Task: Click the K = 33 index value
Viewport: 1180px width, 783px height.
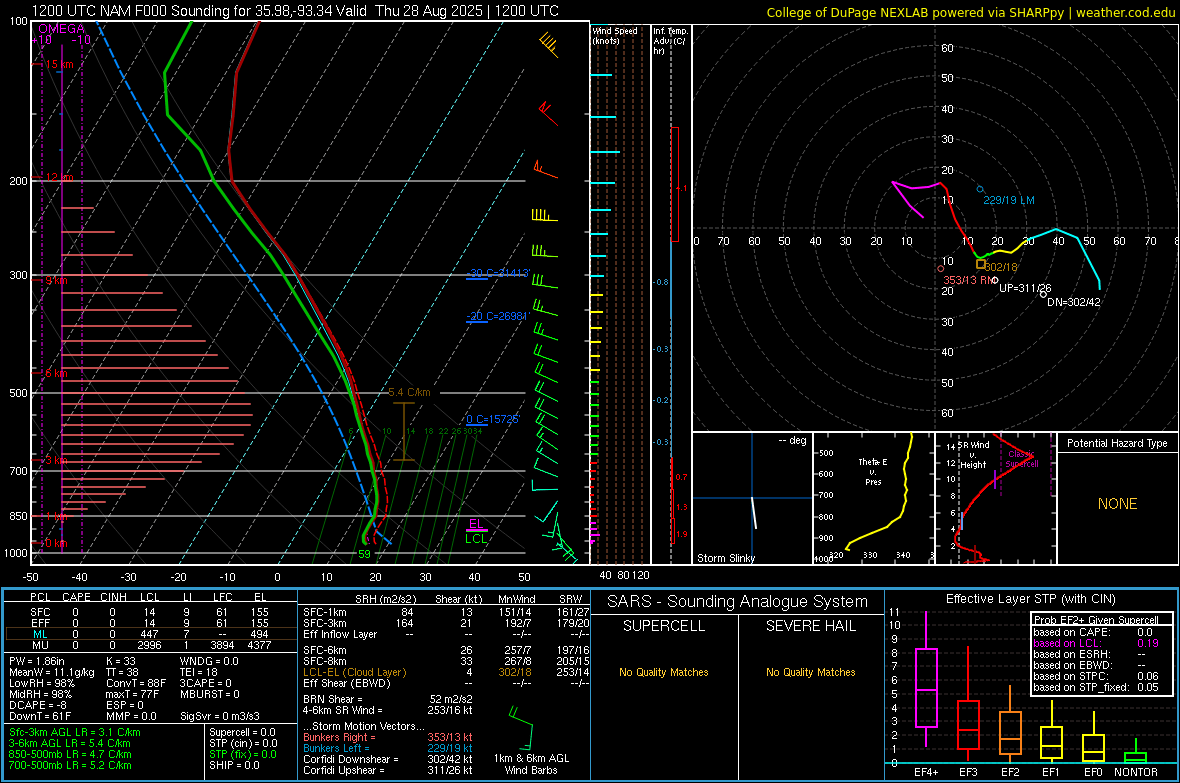Action: [120, 661]
